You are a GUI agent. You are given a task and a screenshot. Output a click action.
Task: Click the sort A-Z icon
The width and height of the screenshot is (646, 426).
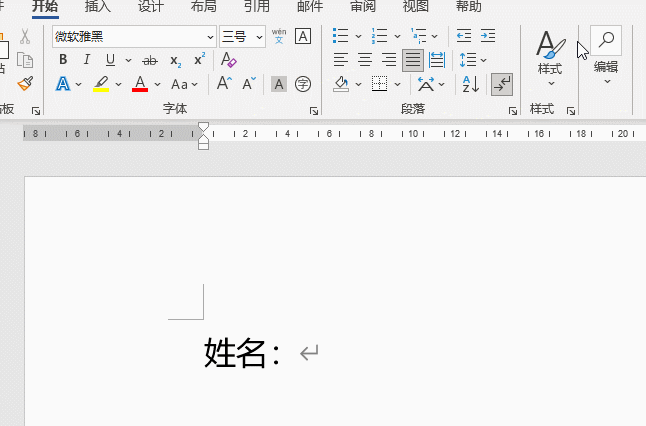pos(470,84)
